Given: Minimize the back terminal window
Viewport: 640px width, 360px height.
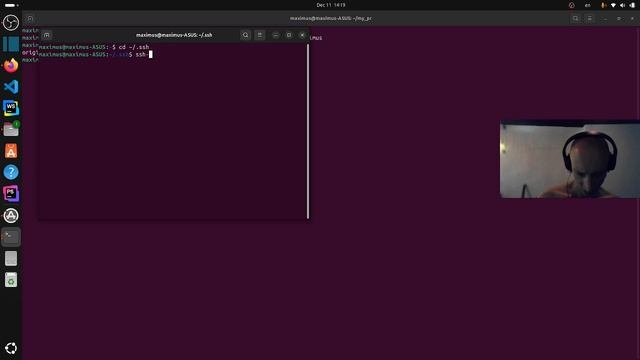Looking at the screenshot, I should click(x=605, y=18).
